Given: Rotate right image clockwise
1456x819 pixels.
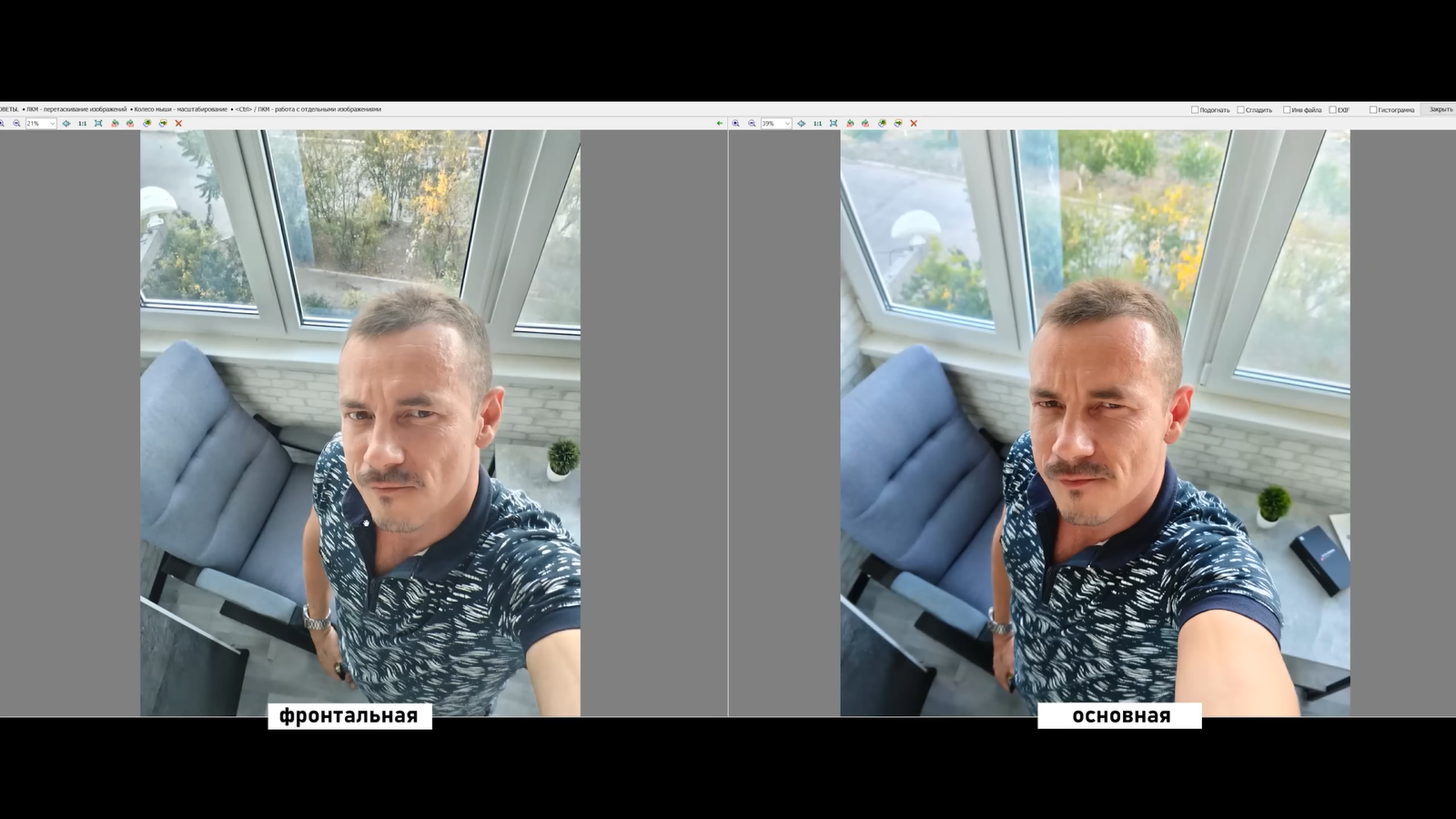Looking at the screenshot, I should [865, 124].
